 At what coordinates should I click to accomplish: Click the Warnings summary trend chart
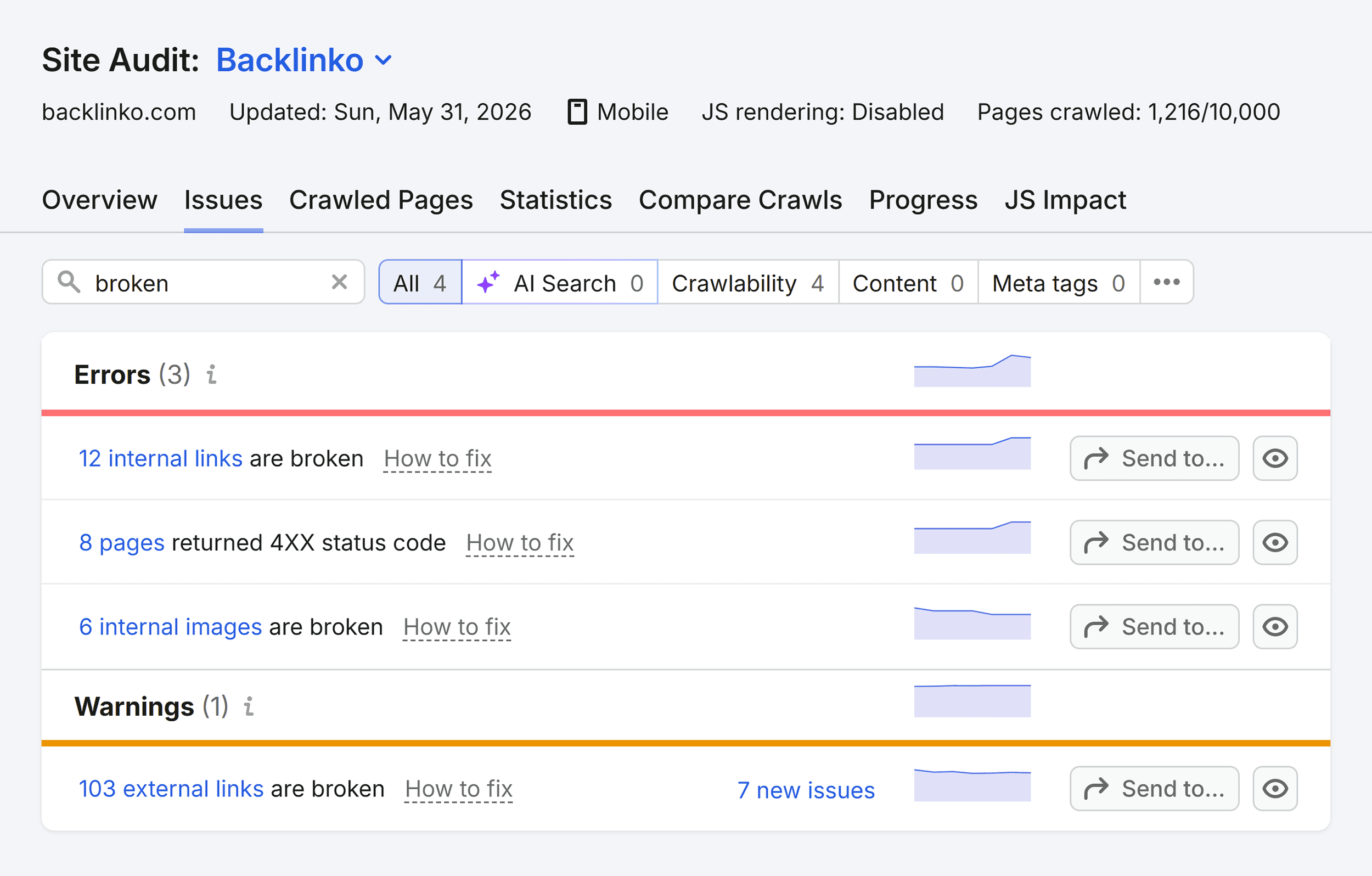[x=972, y=701]
